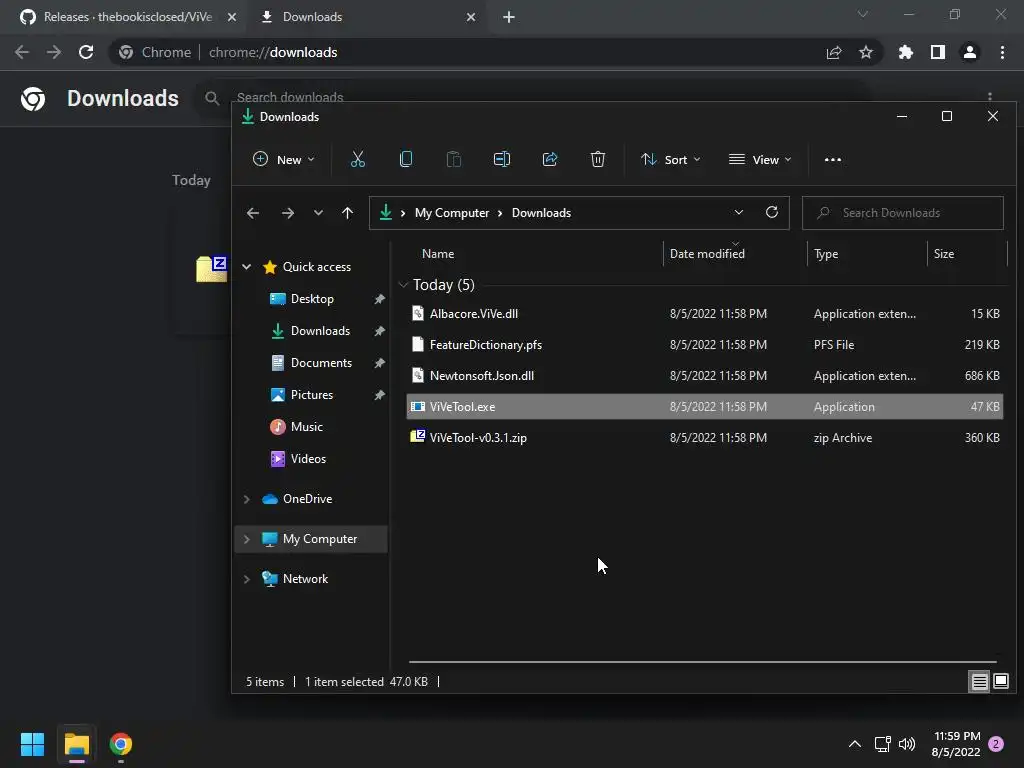Open the See more ellipsis menu in Explorer
The image size is (1024, 768).
[x=833, y=159]
